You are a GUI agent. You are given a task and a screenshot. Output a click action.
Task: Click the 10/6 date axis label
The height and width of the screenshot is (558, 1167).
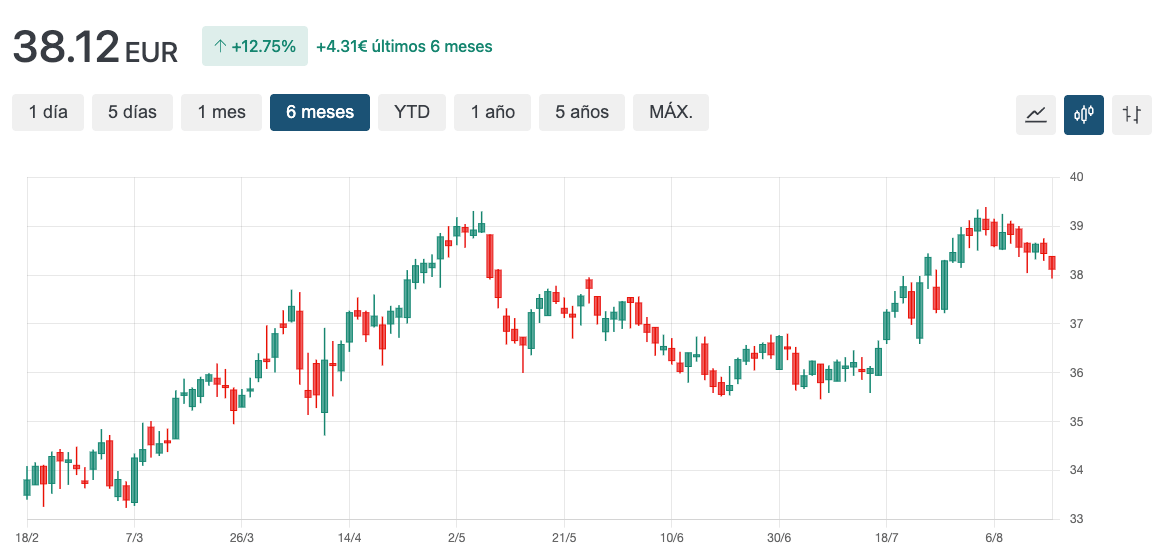pyautogui.click(x=671, y=538)
